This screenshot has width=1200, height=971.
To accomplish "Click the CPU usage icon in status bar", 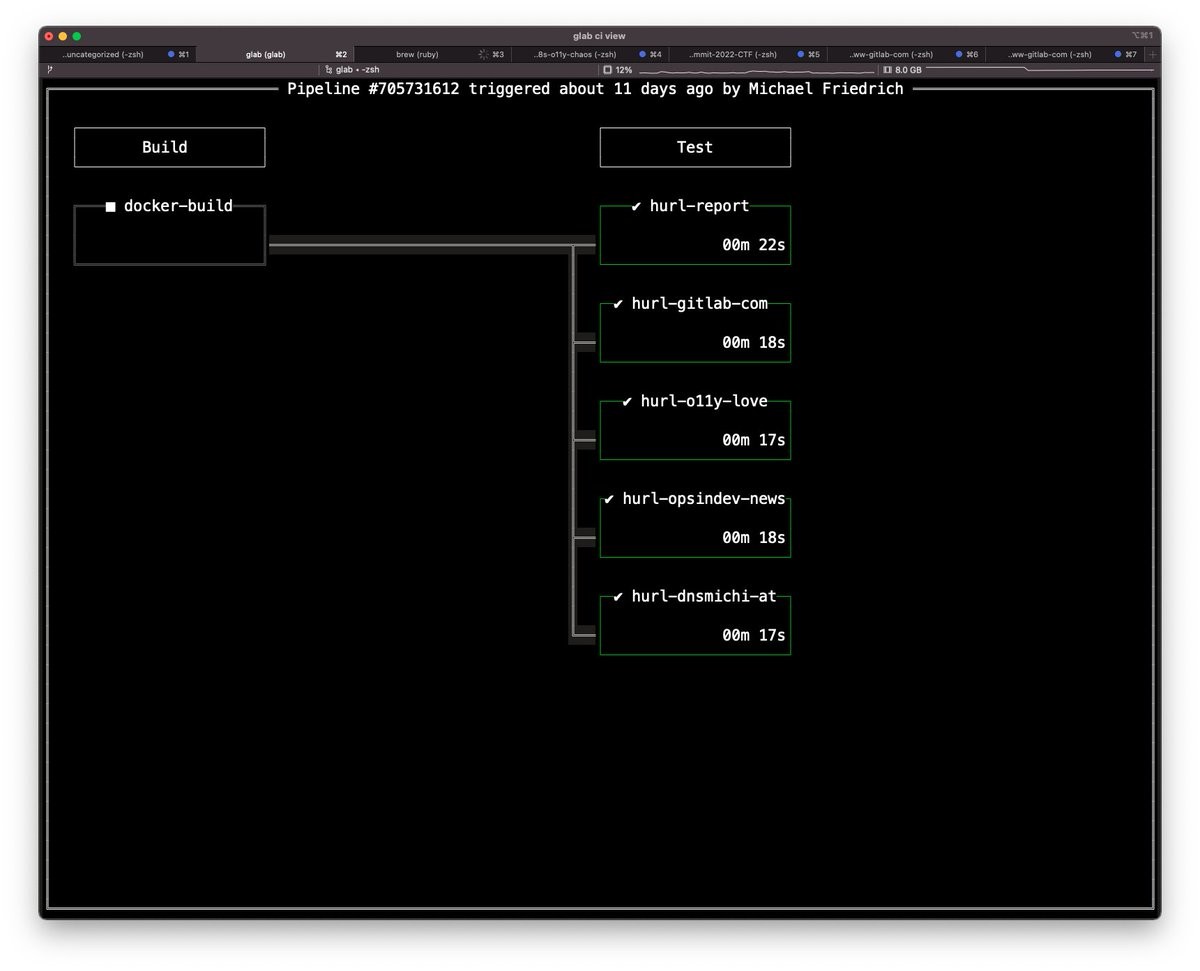I will pyautogui.click(x=607, y=70).
